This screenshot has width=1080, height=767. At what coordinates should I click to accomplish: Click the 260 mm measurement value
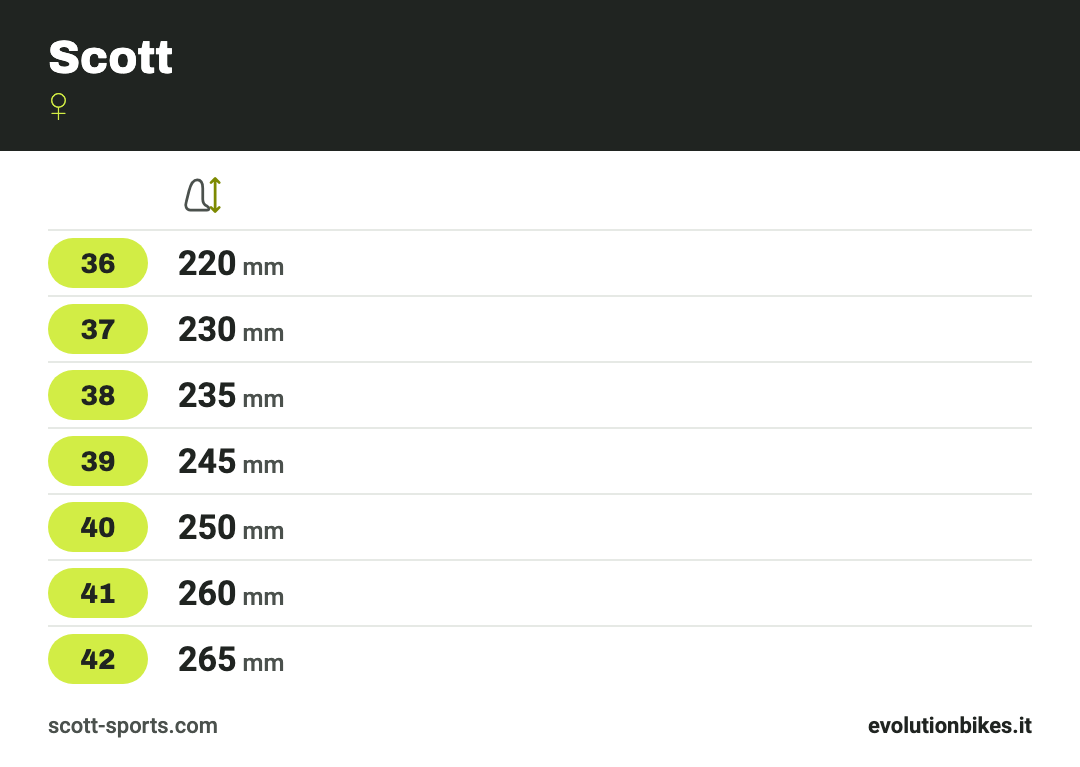pyautogui.click(x=231, y=594)
